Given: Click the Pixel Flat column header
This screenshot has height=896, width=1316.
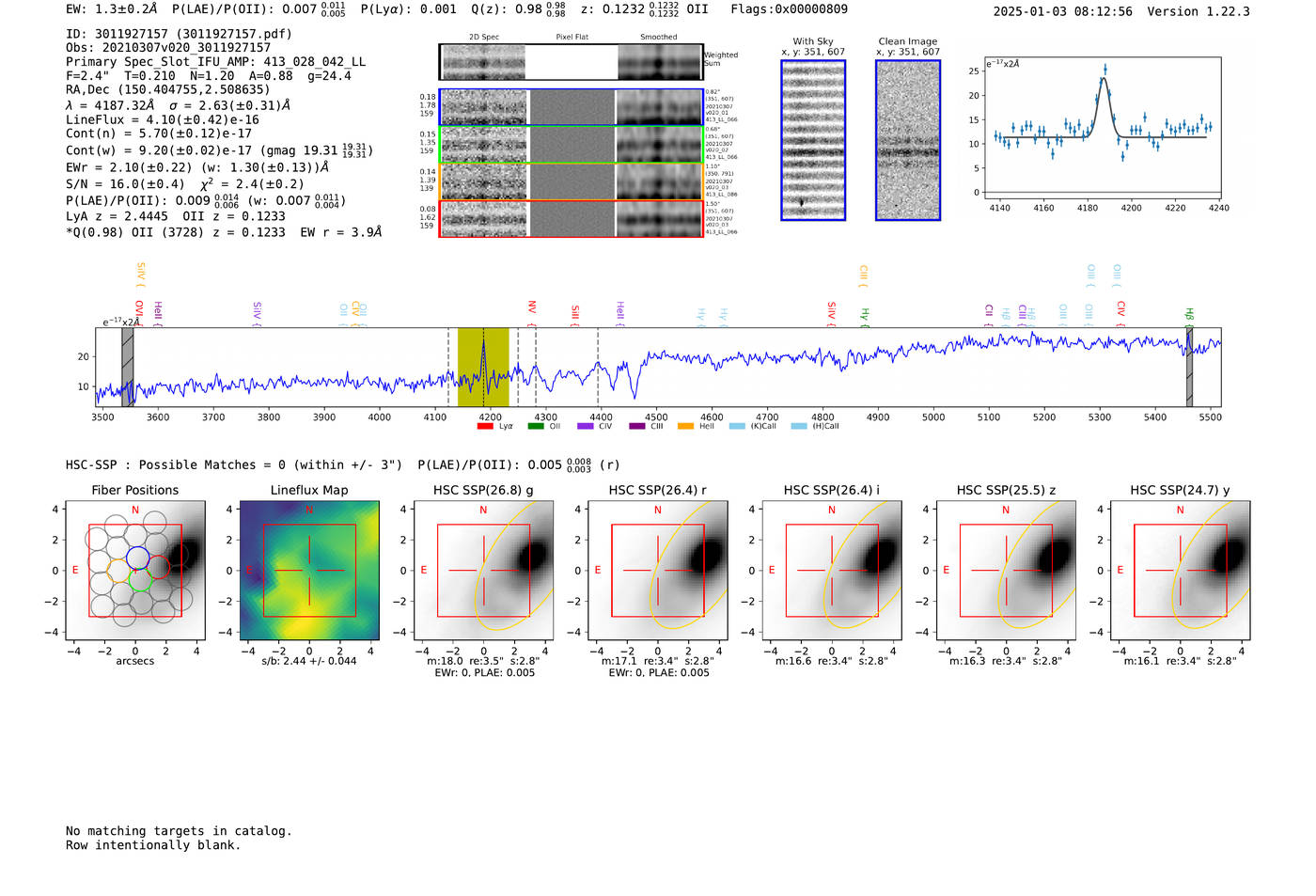Looking at the screenshot, I should click(572, 38).
